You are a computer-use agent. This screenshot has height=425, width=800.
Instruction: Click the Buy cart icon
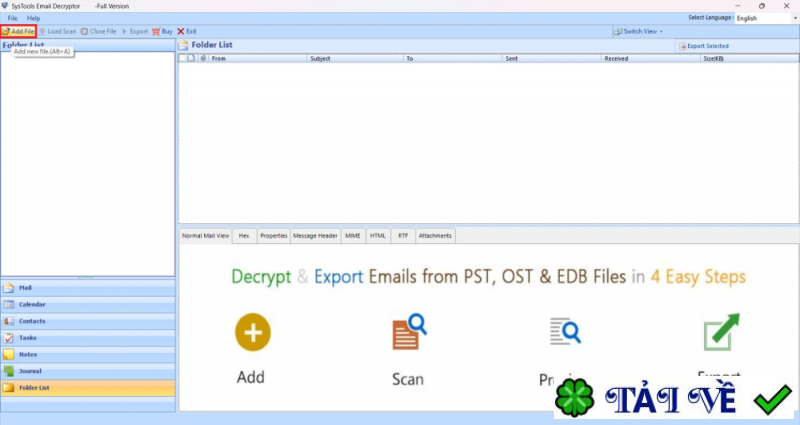point(156,32)
